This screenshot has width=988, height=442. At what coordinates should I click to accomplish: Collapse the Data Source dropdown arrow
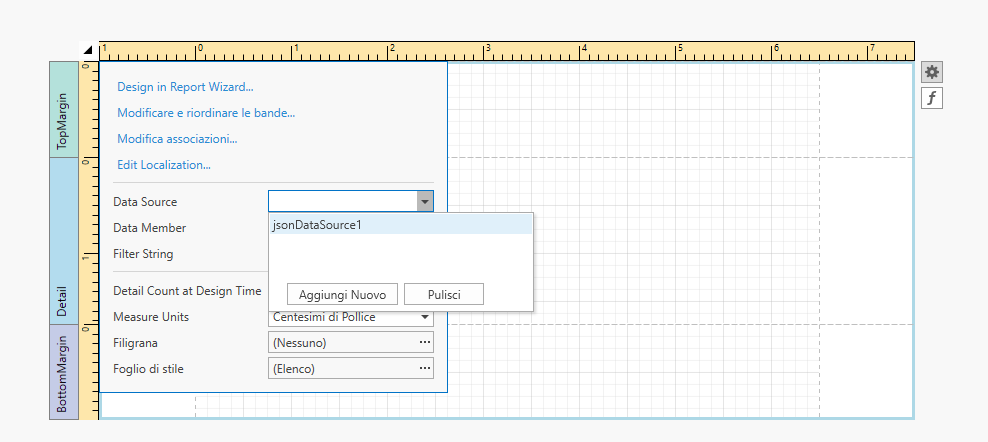click(425, 202)
